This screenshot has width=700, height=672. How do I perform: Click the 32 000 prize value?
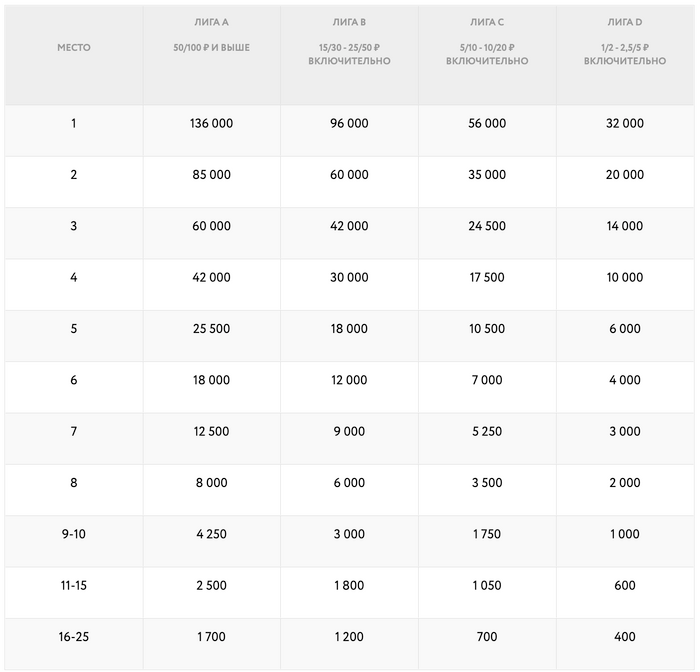coord(624,124)
